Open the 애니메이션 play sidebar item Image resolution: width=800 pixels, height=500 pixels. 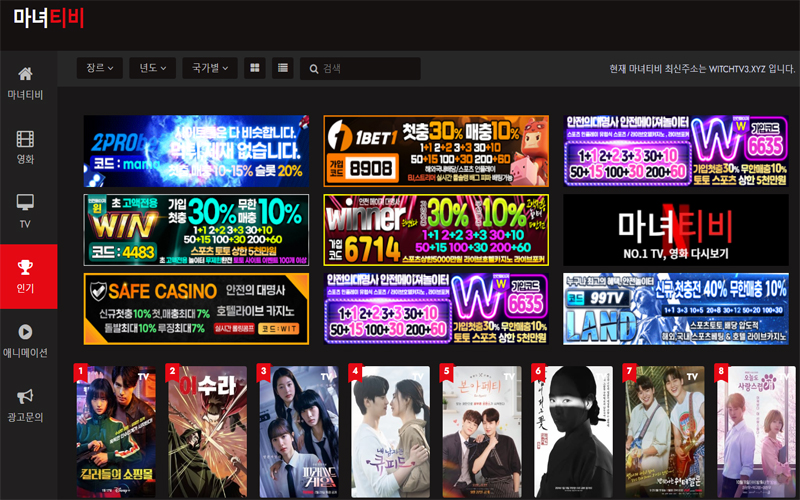[x=25, y=340]
